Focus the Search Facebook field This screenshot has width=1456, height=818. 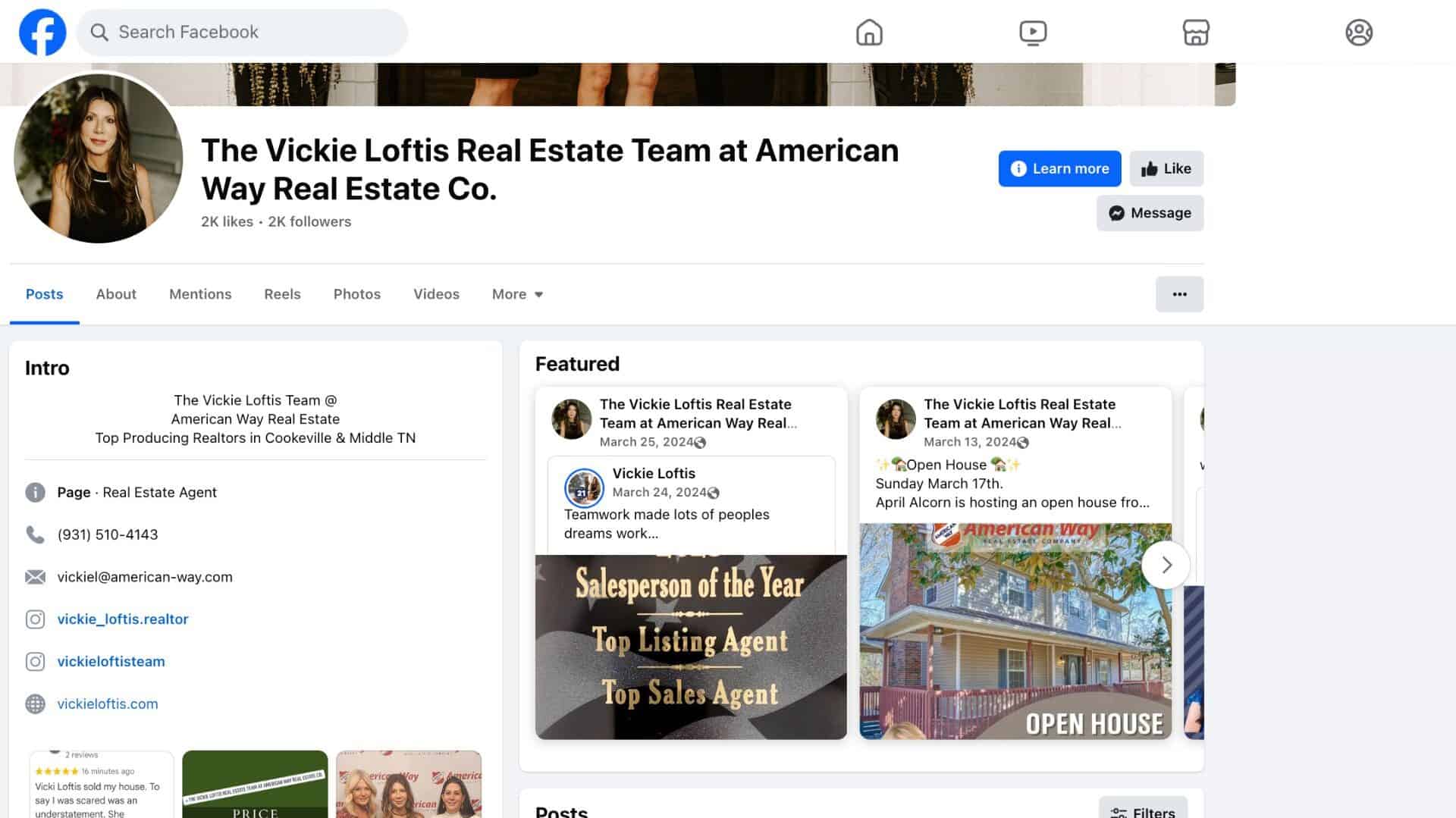pyautogui.click(x=242, y=32)
